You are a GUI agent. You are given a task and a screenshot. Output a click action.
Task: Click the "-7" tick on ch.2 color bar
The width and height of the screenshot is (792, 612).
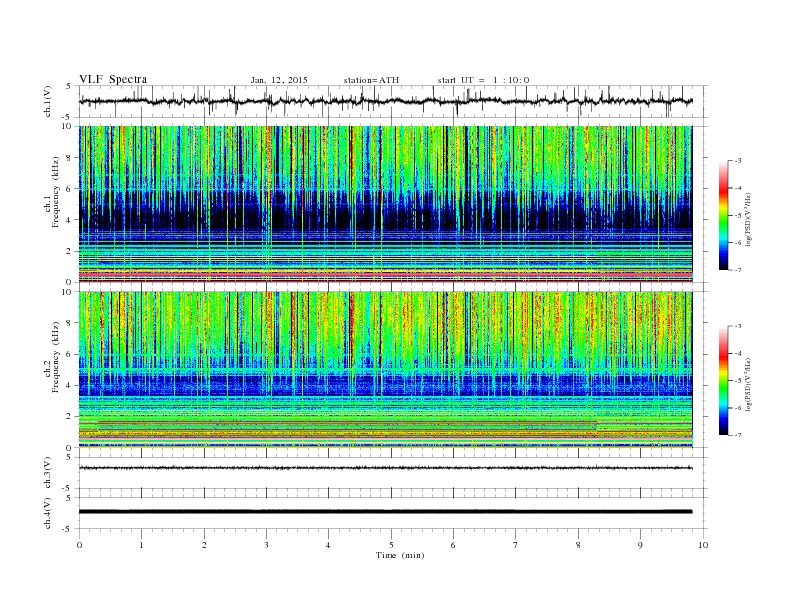[x=738, y=435]
